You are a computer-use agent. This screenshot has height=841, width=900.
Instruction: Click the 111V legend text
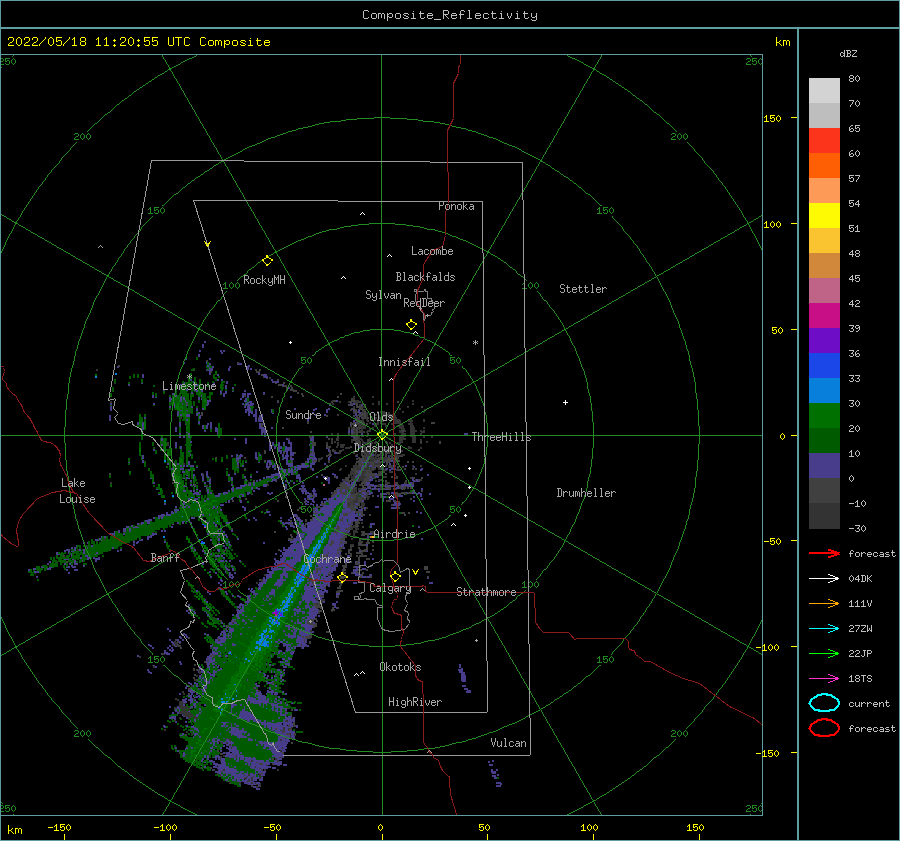(860, 603)
